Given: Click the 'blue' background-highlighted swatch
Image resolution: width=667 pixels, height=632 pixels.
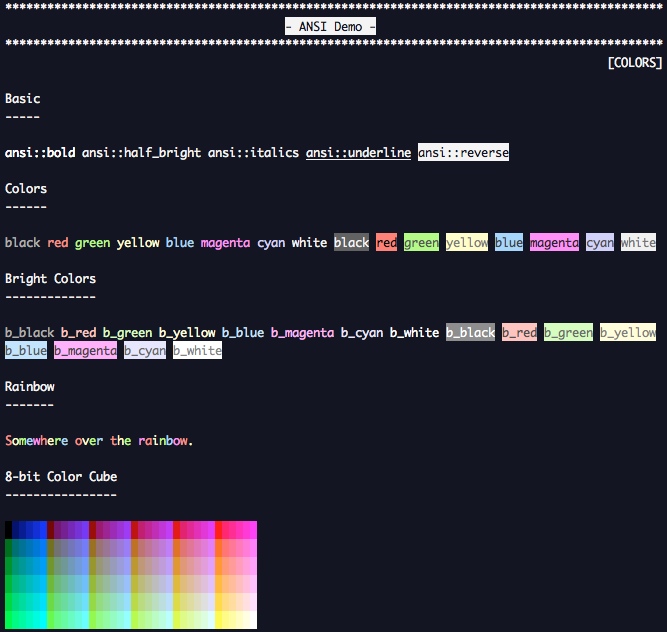Looking at the screenshot, I should pyautogui.click(x=509, y=242).
